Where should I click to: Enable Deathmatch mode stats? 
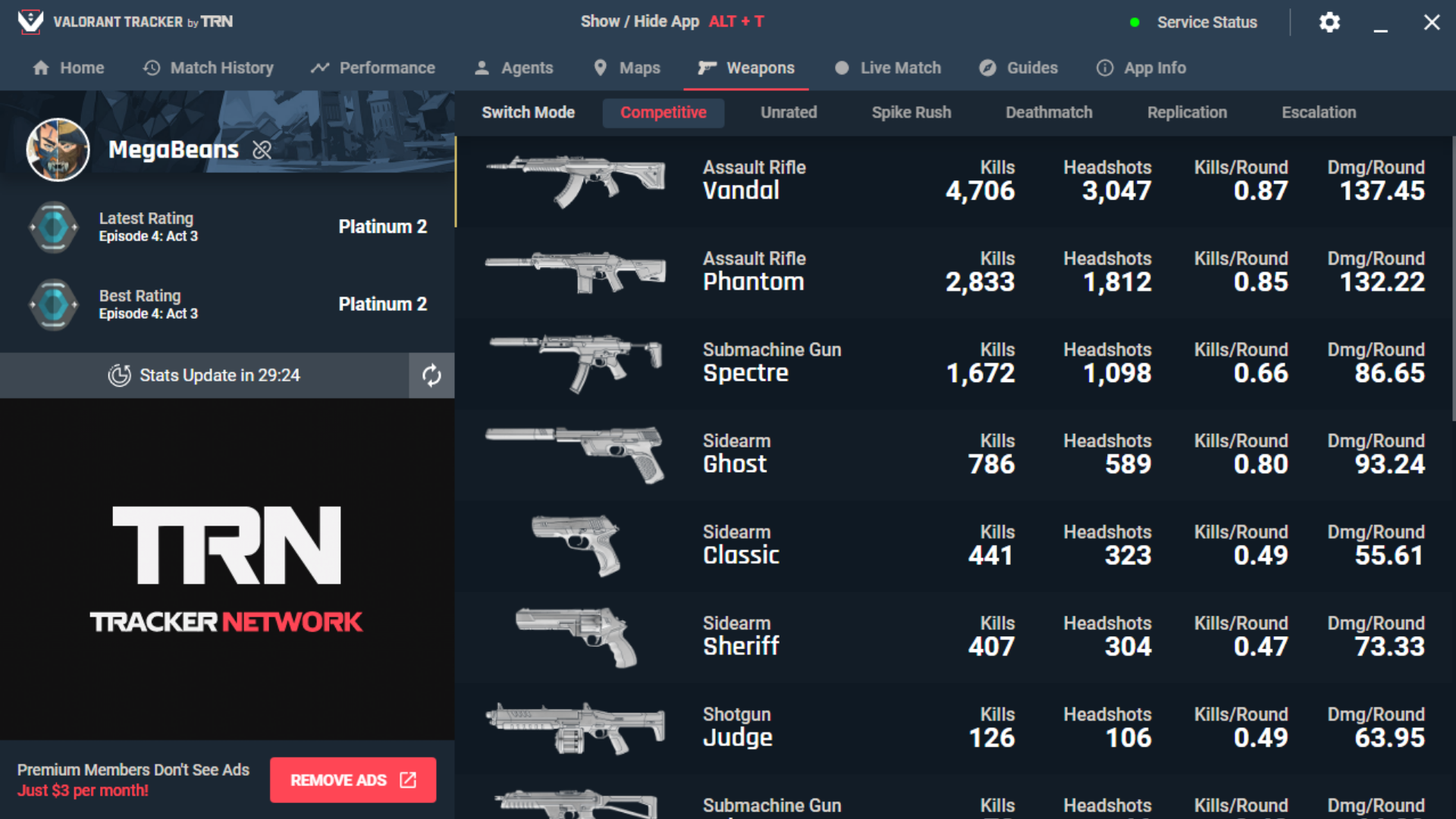(1049, 112)
